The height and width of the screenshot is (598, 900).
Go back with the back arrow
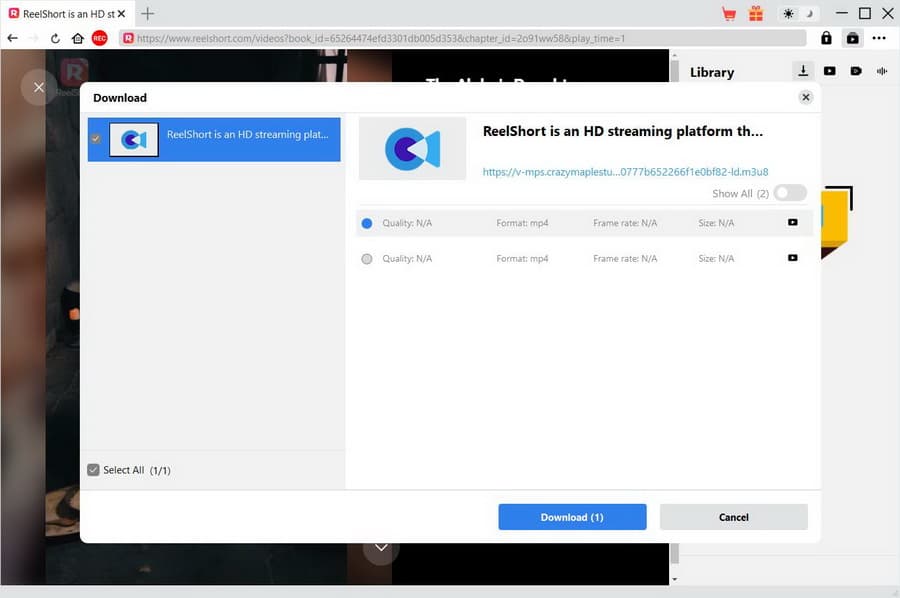tap(13, 38)
